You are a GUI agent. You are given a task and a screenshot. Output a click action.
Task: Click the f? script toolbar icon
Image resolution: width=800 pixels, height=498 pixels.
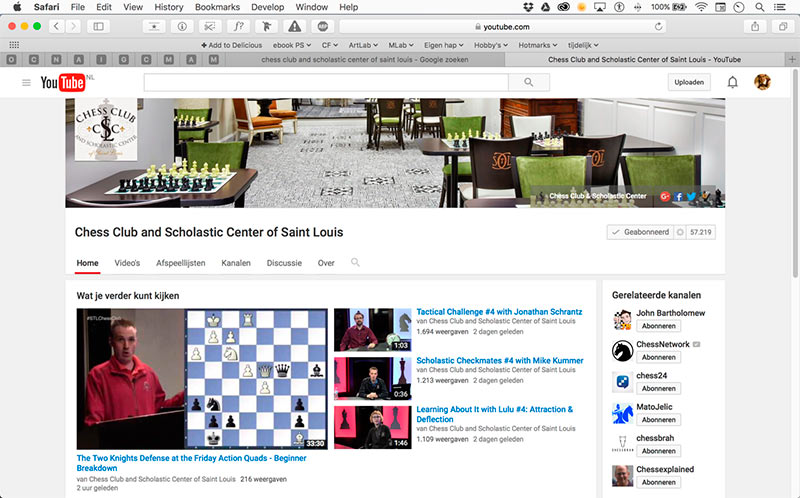pos(238,27)
